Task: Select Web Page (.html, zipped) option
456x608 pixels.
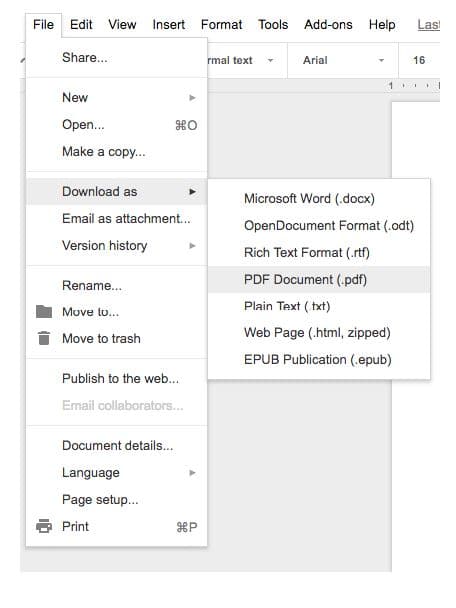Action: (319, 333)
